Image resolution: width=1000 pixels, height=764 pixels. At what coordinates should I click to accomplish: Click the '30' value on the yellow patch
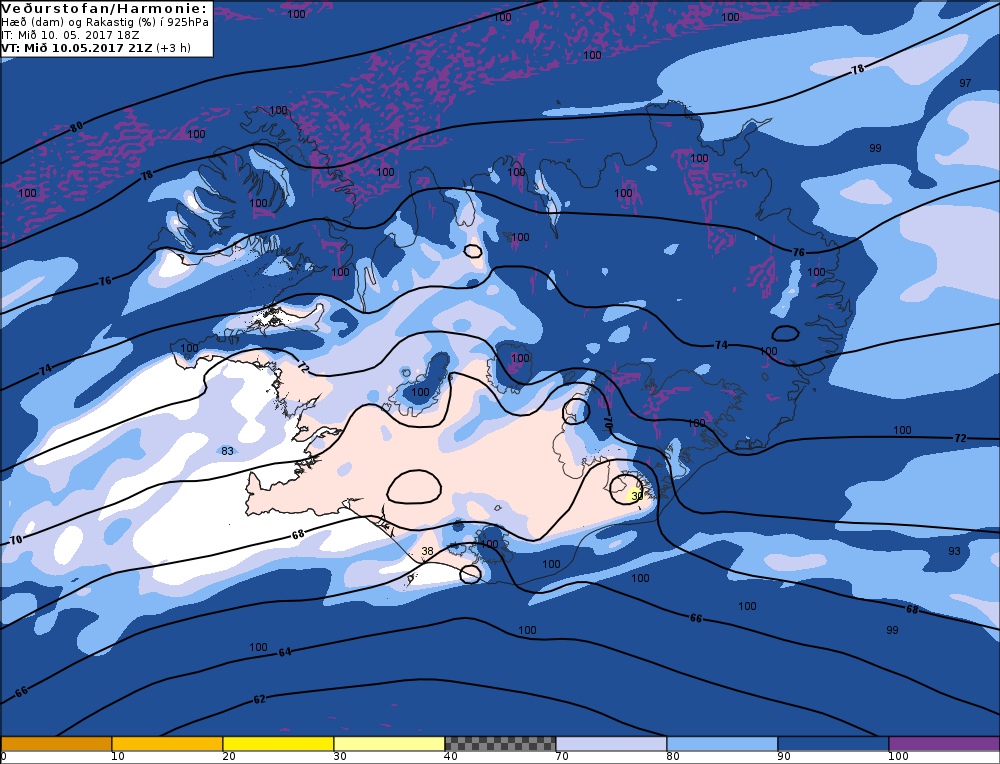coord(636,496)
